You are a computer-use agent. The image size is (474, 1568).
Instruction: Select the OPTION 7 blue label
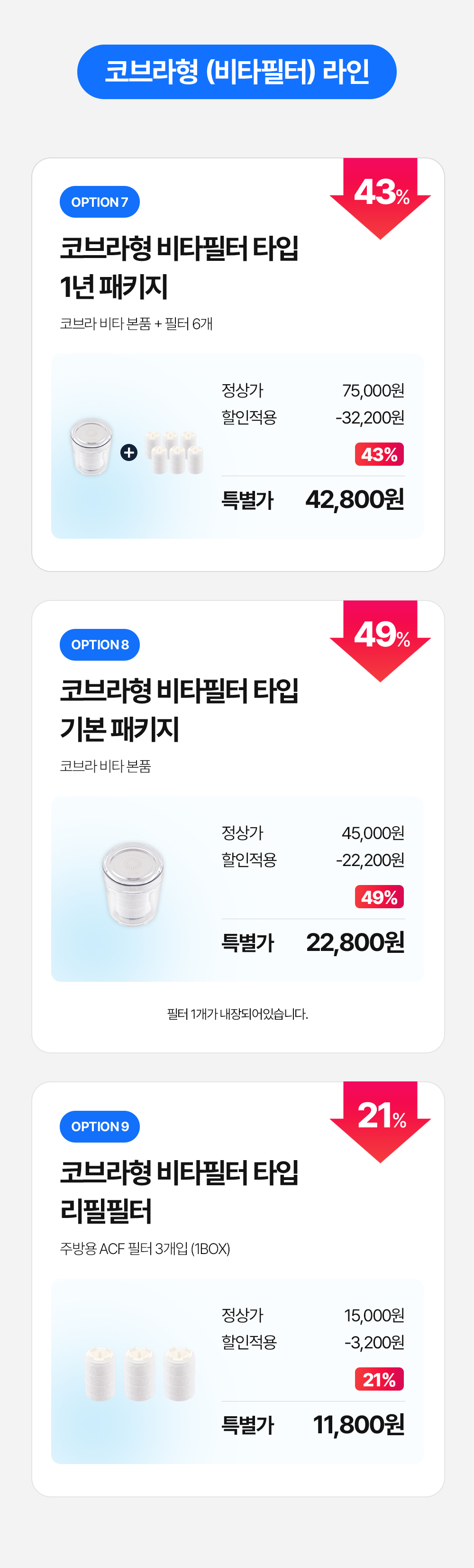(x=100, y=202)
